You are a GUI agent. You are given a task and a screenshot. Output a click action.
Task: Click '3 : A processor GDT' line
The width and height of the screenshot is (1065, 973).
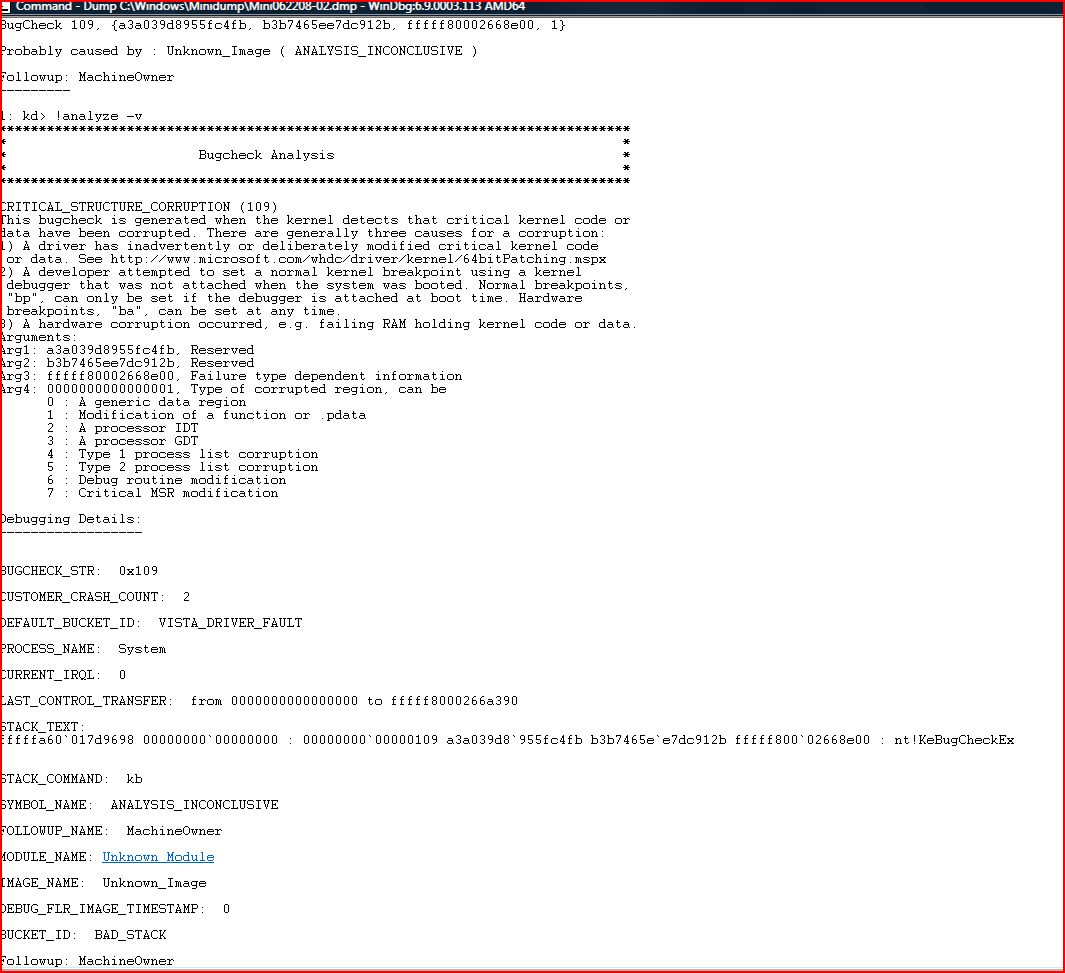(x=123, y=441)
